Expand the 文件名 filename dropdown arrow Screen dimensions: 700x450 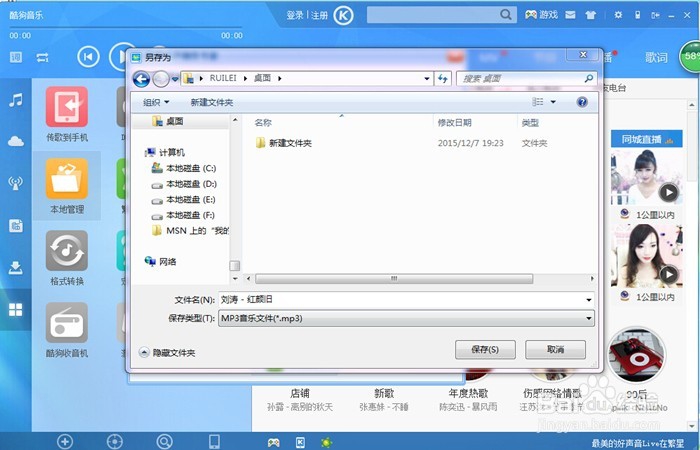(x=589, y=300)
